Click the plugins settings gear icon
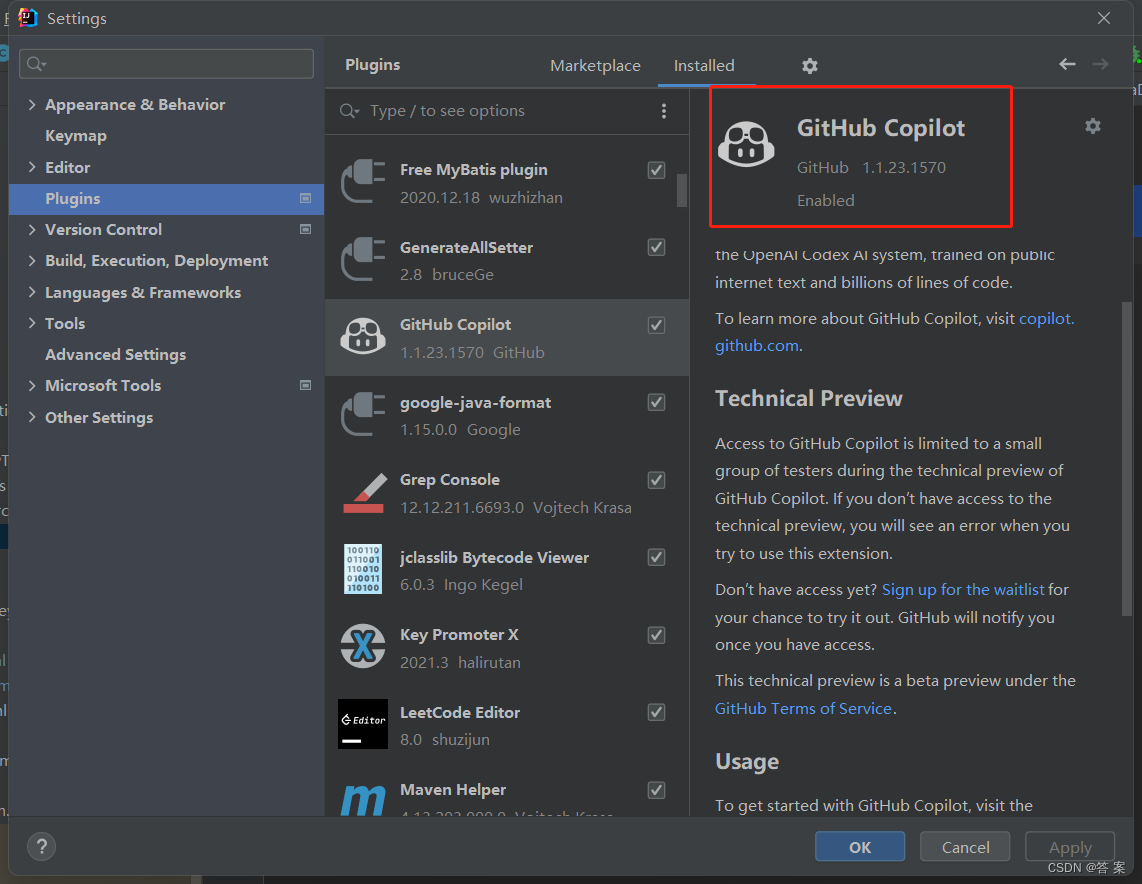The image size is (1142, 884). (x=809, y=66)
